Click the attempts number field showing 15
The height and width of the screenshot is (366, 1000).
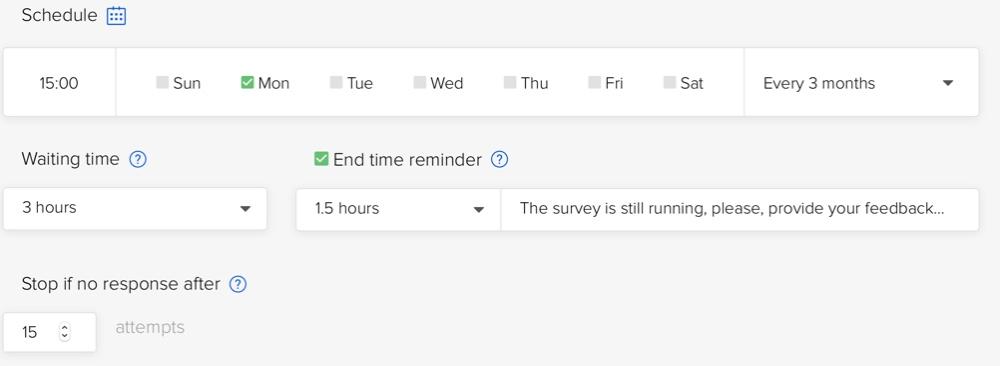pyautogui.click(x=50, y=332)
